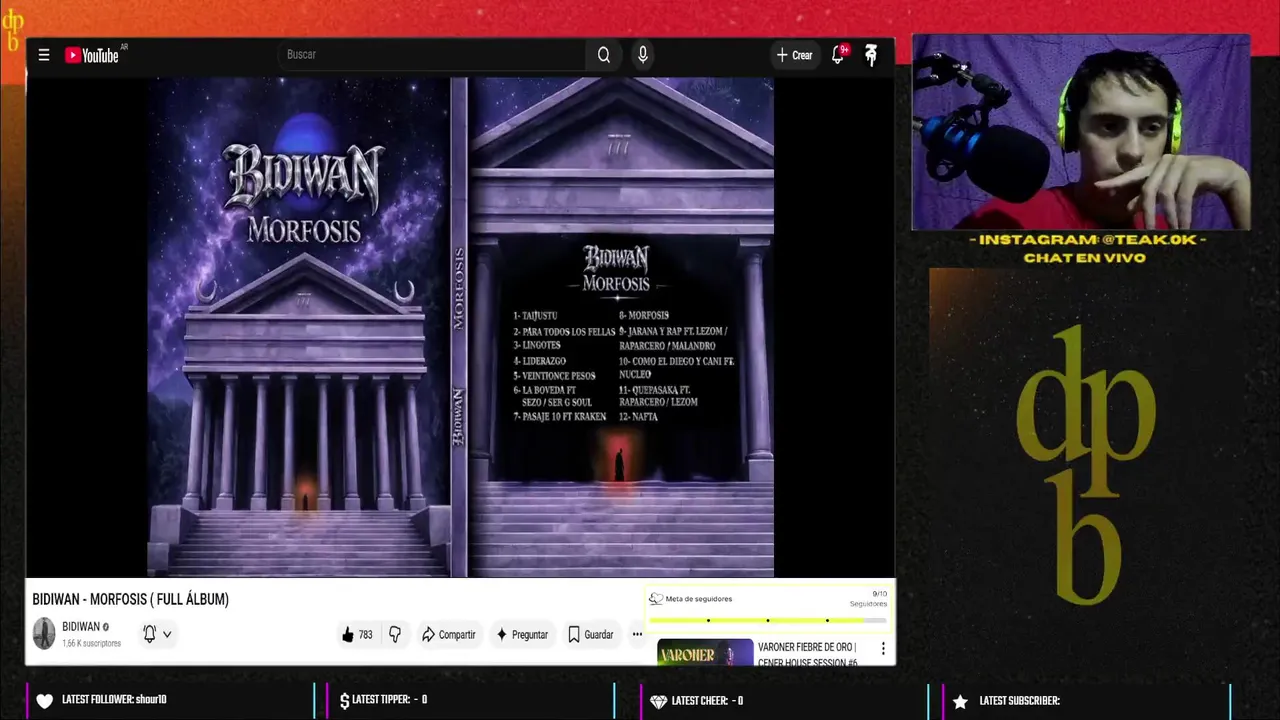Focus the Buscar search field

pos(430,54)
